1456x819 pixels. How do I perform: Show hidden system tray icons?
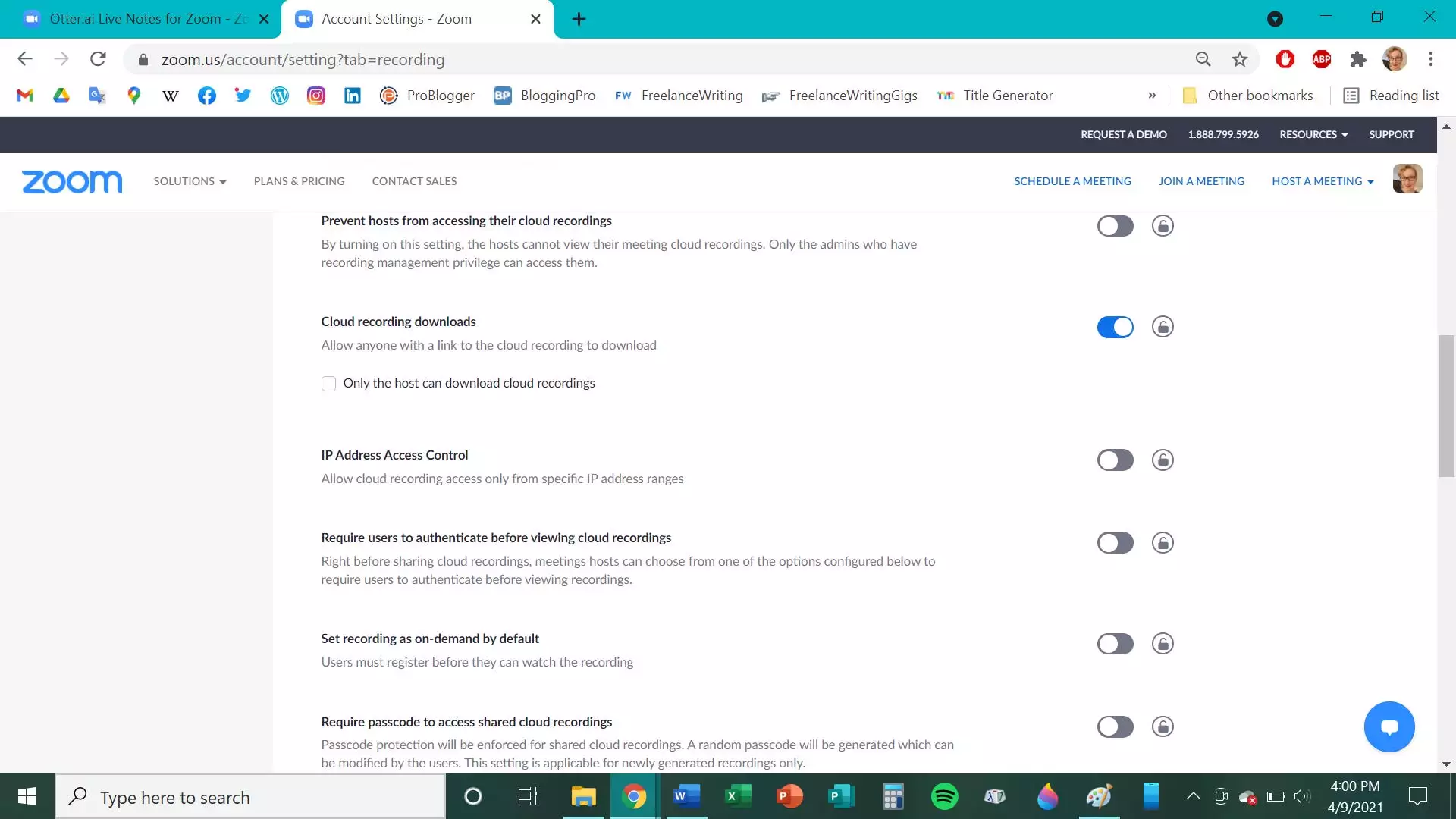coord(1193,796)
